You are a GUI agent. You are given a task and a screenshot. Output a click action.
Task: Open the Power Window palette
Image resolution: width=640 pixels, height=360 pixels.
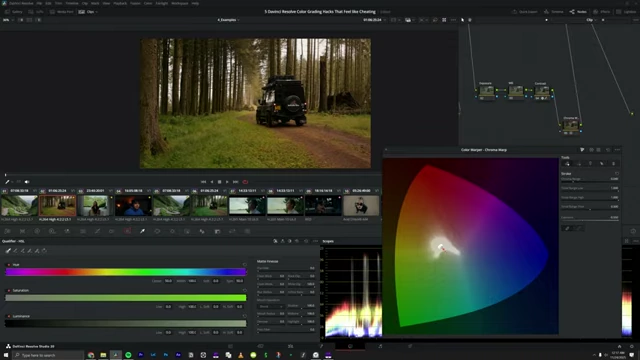[157, 231]
